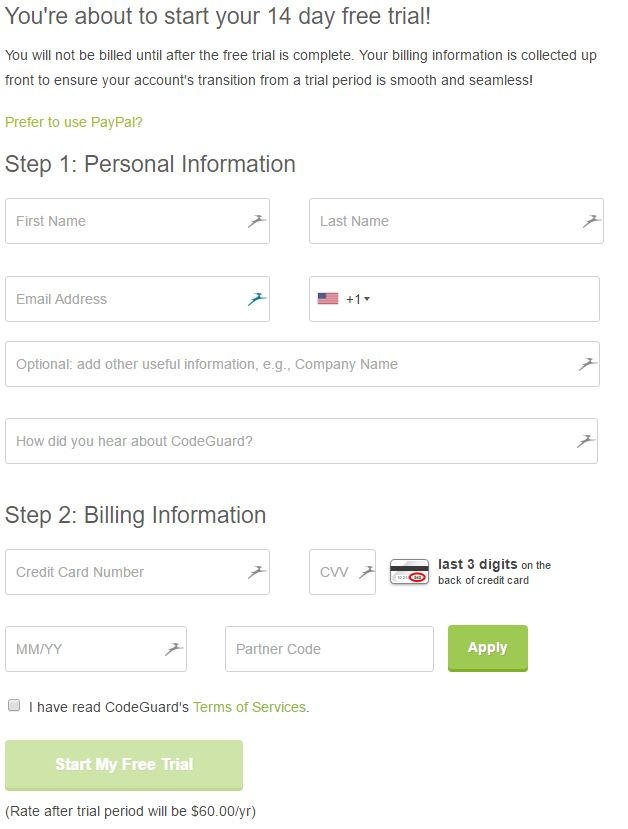628x829 pixels.
Task: Click the pencil icon in the CodeGuard referral field
Action: pyautogui.click(x=586, y=440)
